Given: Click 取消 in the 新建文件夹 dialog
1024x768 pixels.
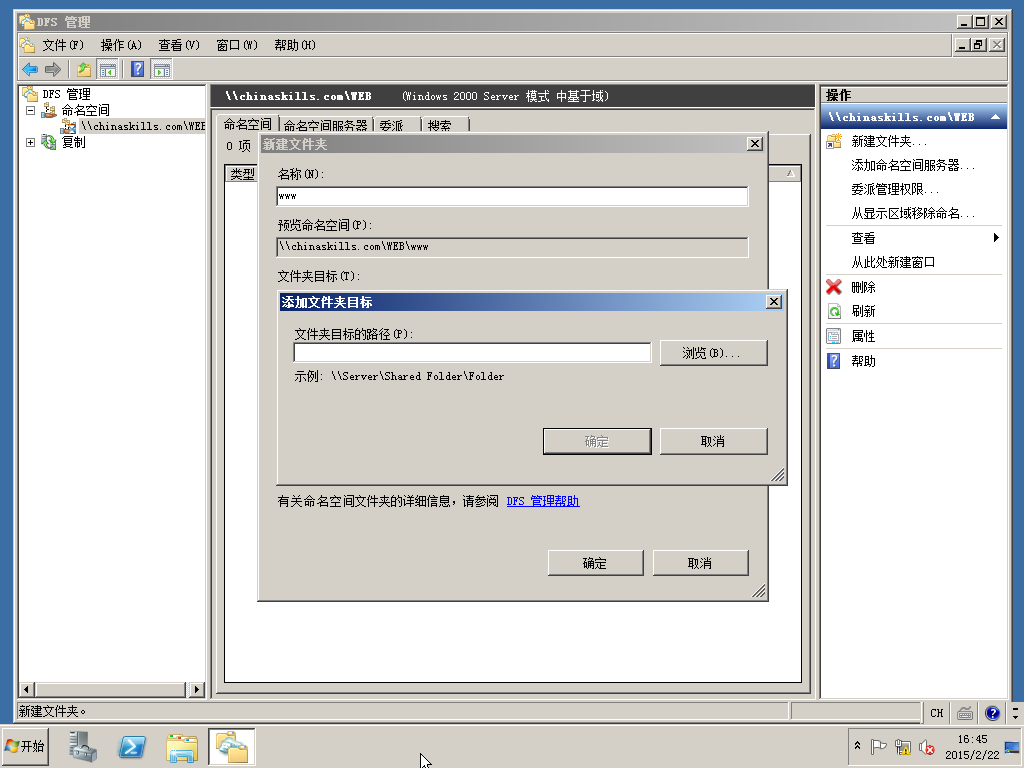Looking at the screenshot, I should click(x=700, y=563).
